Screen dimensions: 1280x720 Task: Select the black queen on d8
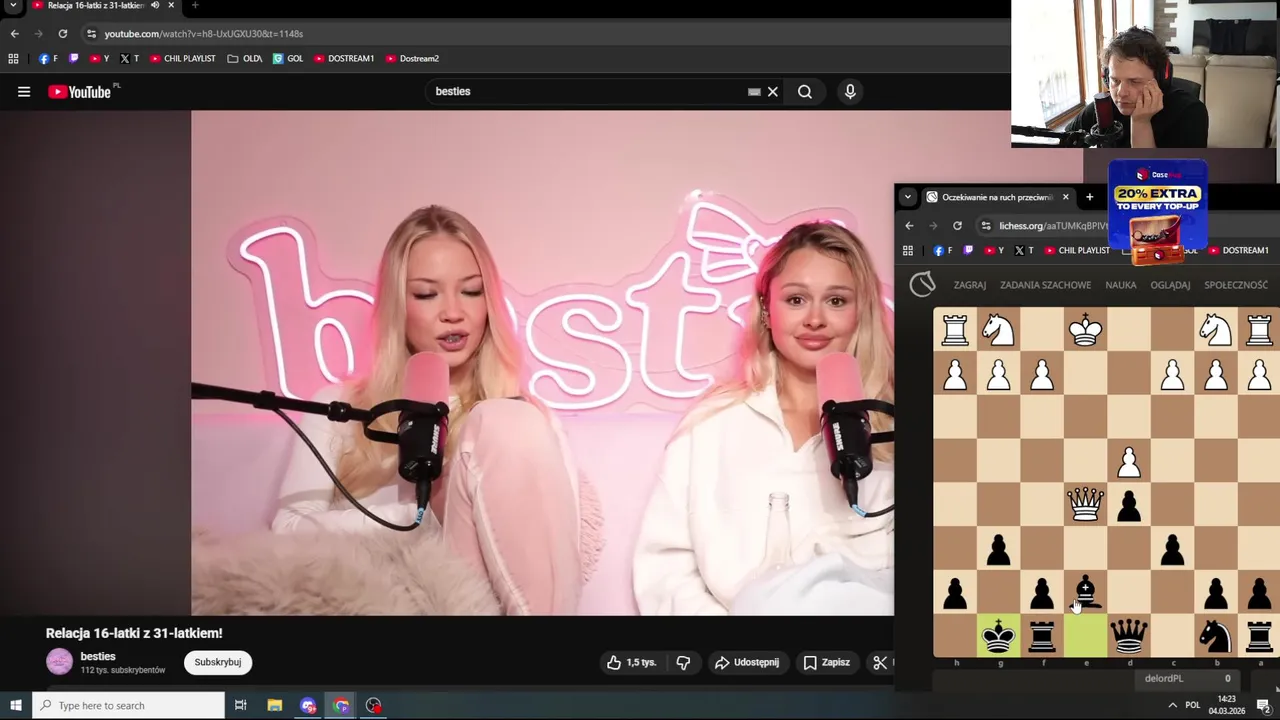pos(1129,634)
